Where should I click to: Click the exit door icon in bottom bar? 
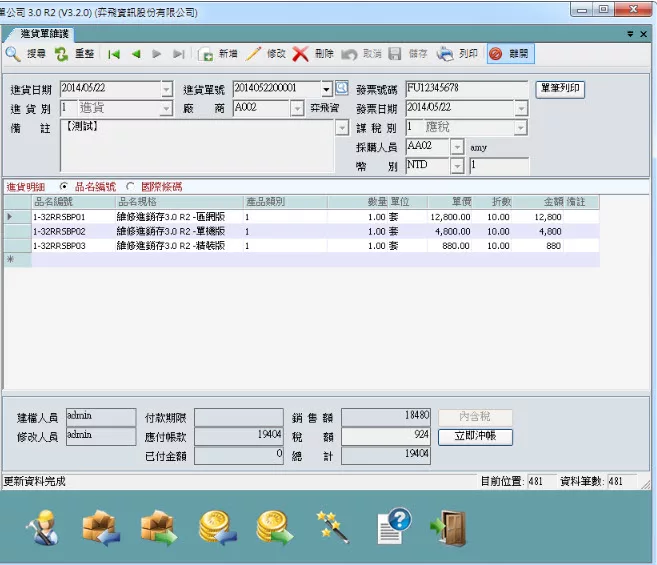(446, 526)
